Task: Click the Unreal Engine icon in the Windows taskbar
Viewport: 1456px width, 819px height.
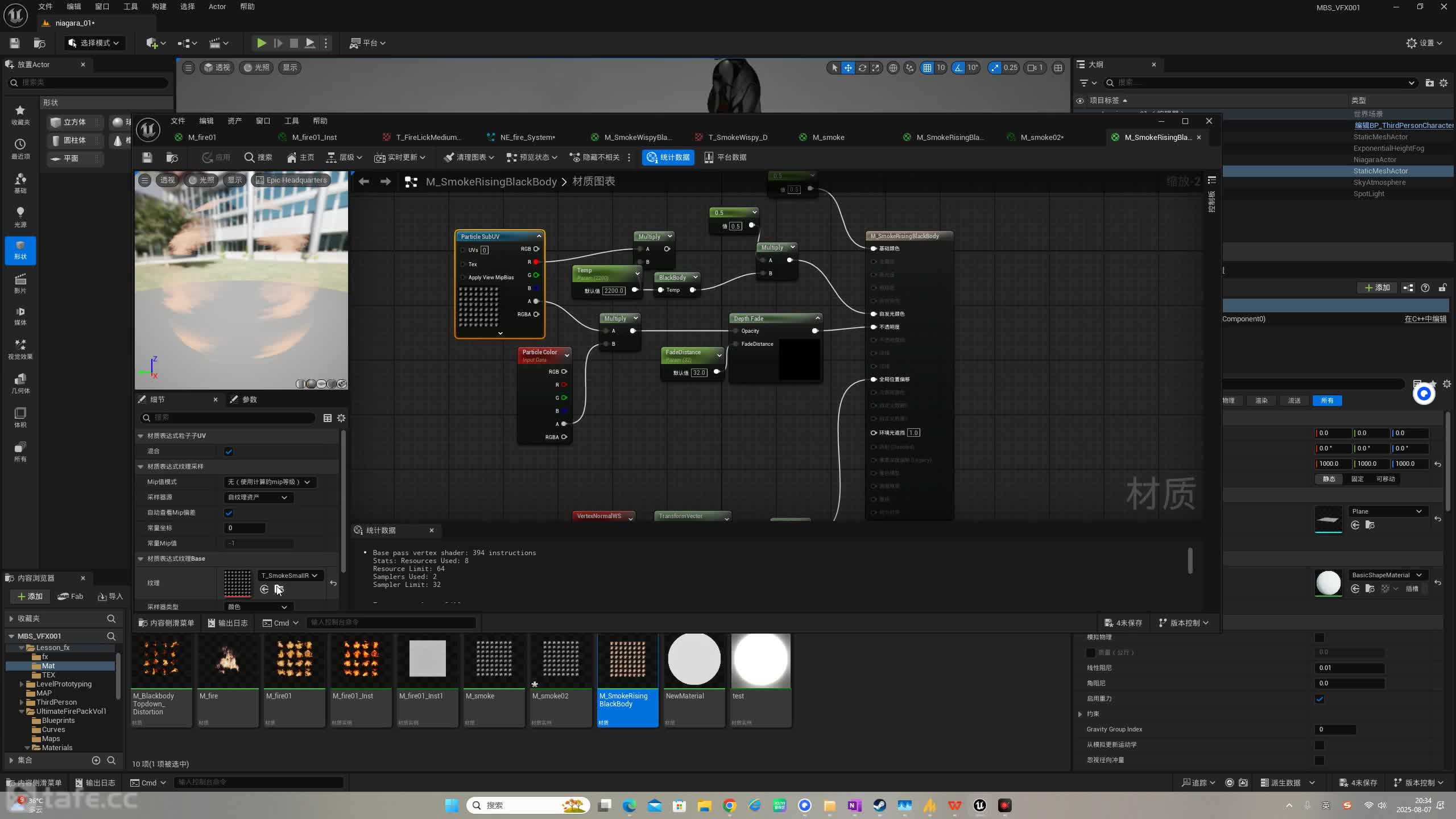Action: (x=979, y=805)
